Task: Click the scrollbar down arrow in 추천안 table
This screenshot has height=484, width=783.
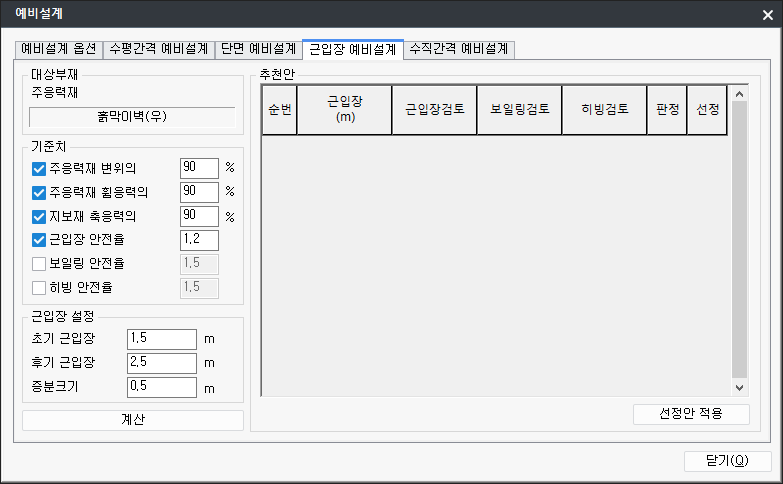Action: 740,387
